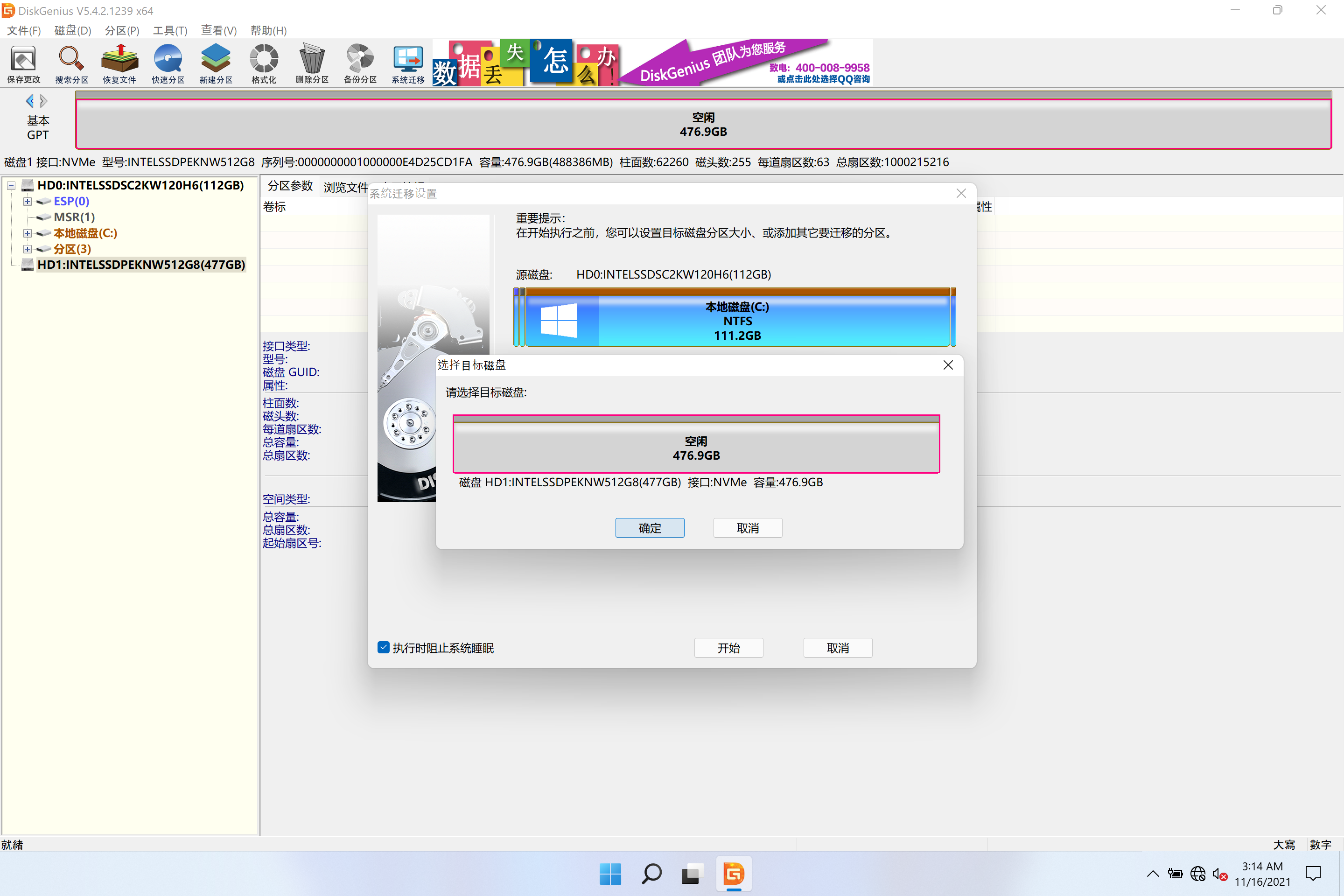Select the 476.9GB free target disk bar
The image size is (1344, 896).
[x=696, y=444]
